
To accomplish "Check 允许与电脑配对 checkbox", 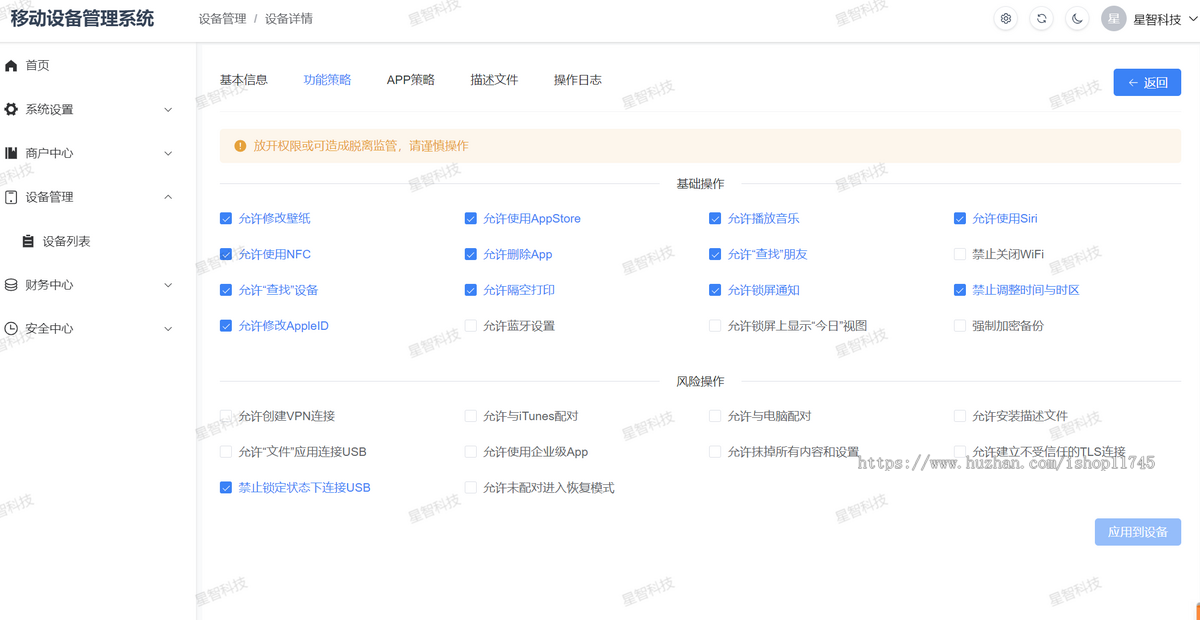I will click(715, 416).
